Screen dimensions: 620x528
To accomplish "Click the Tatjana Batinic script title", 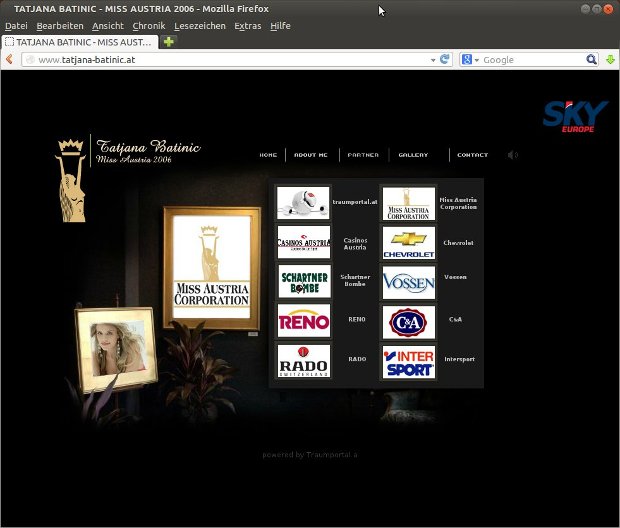I will point(148,147).
